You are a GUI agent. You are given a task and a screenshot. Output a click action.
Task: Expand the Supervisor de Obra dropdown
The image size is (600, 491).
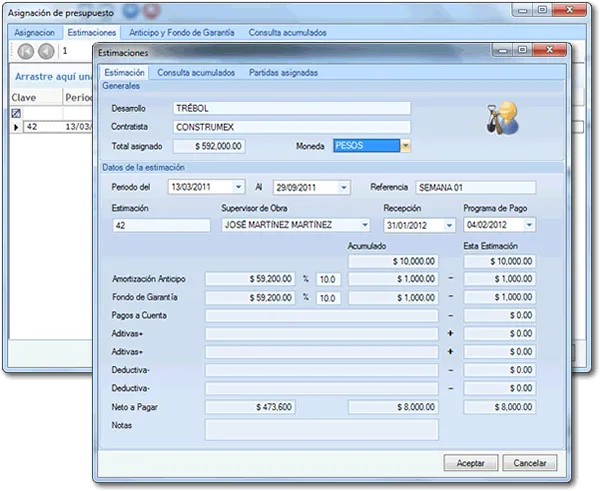(365, 225)
